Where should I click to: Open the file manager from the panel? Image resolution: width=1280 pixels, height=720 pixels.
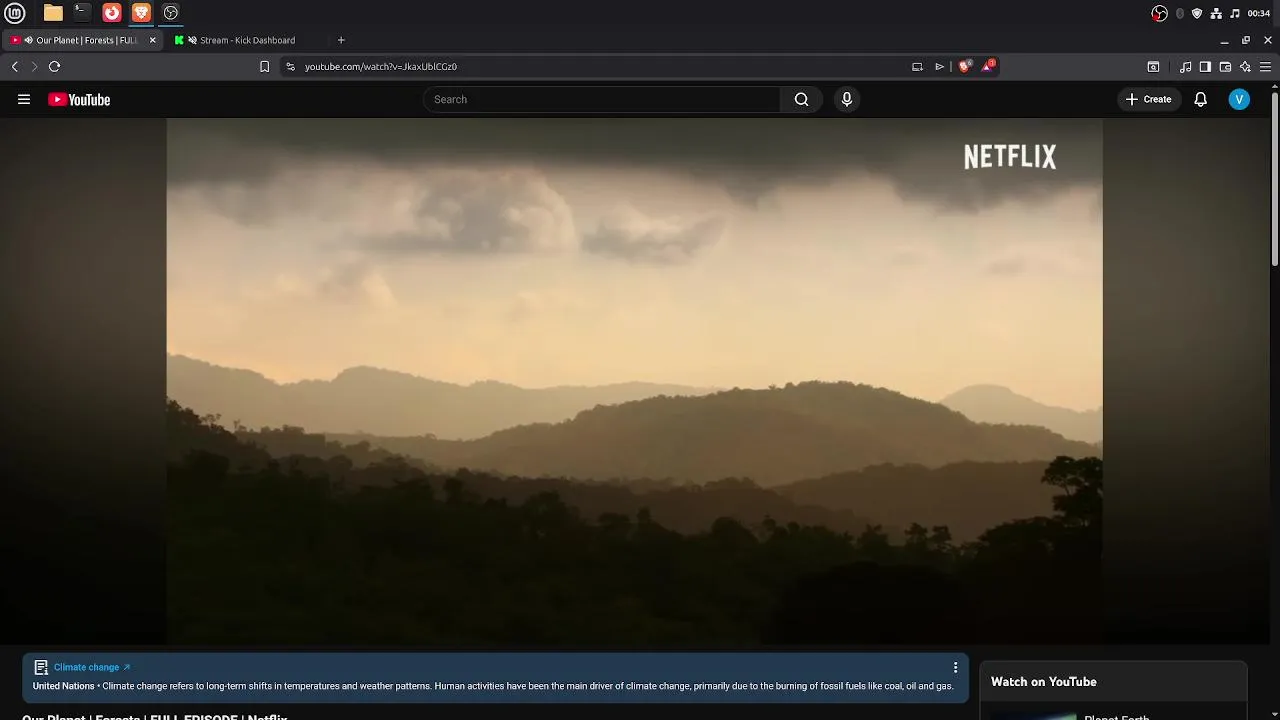coord(53,13)
